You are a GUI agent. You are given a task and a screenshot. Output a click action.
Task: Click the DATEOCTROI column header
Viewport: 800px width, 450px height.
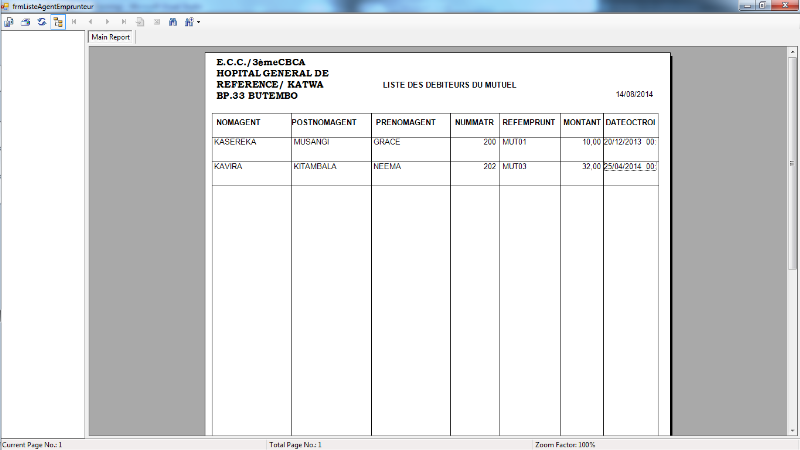(x=631, y=122)
